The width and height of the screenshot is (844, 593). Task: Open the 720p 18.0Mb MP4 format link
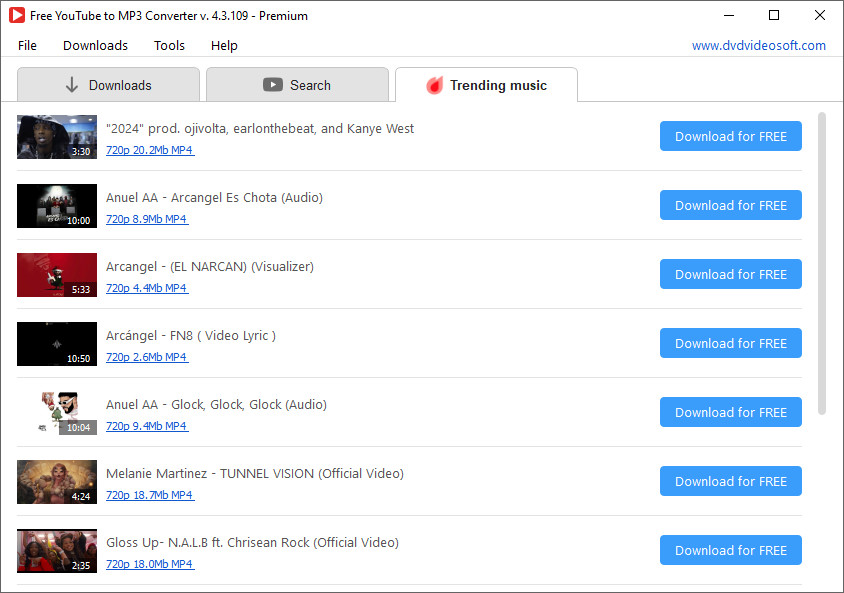pos(150,564)
